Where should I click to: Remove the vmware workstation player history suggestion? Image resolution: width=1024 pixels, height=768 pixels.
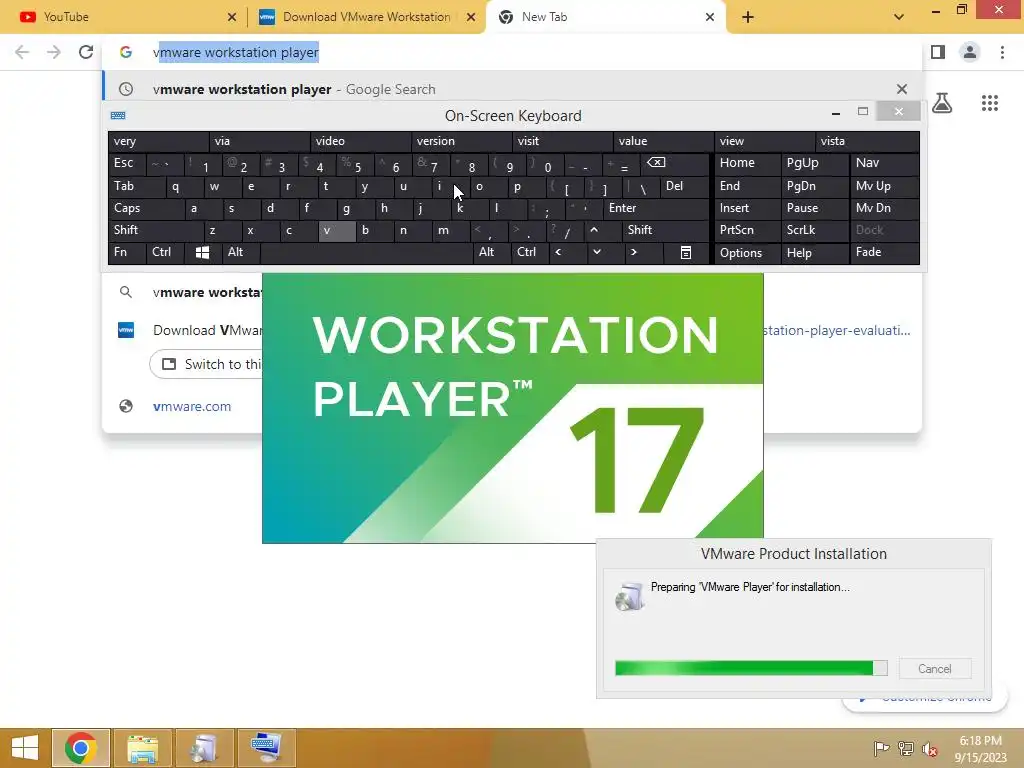tap(902, 89)
